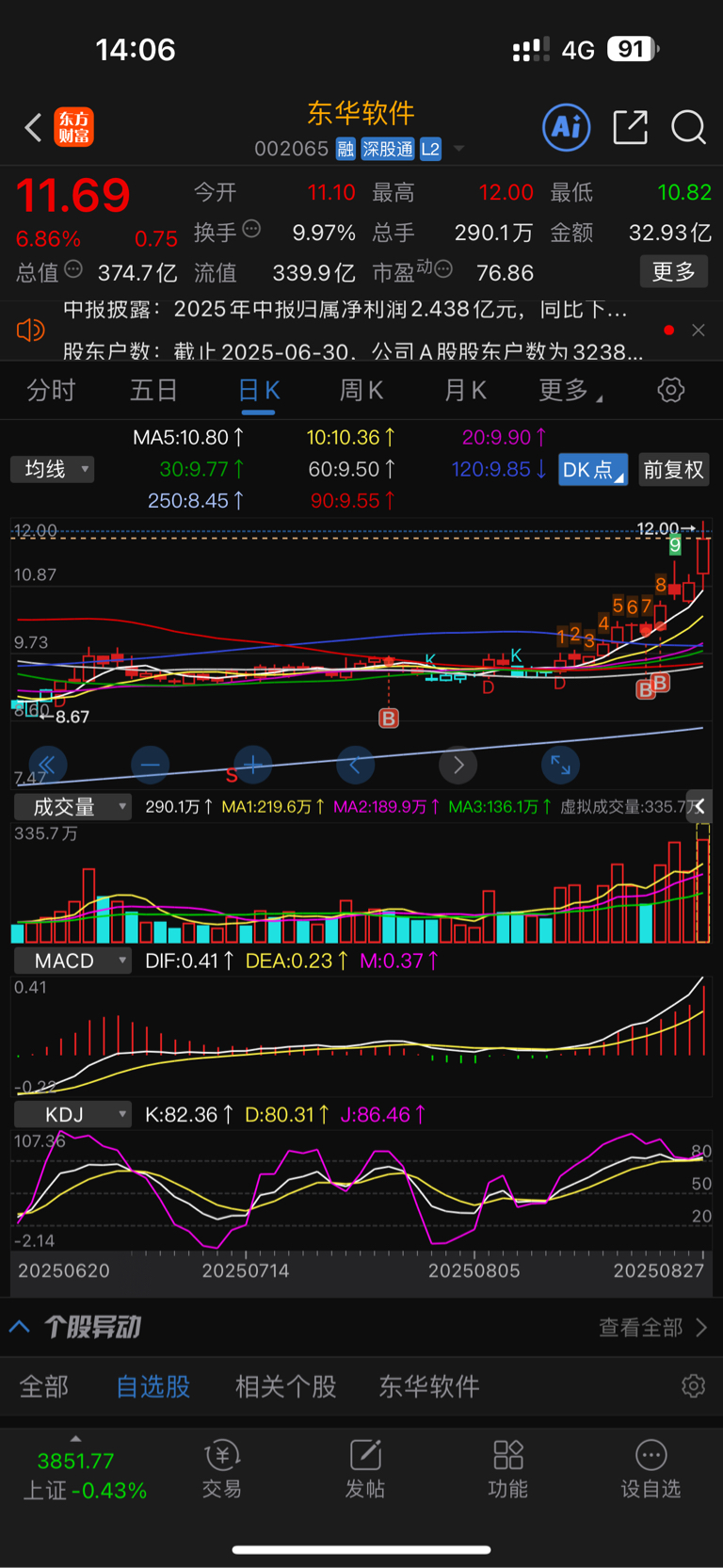This screenshot has width=723, height=1568.
Task: Tap the DIF:0.41 value
Action: click(189, 961)
